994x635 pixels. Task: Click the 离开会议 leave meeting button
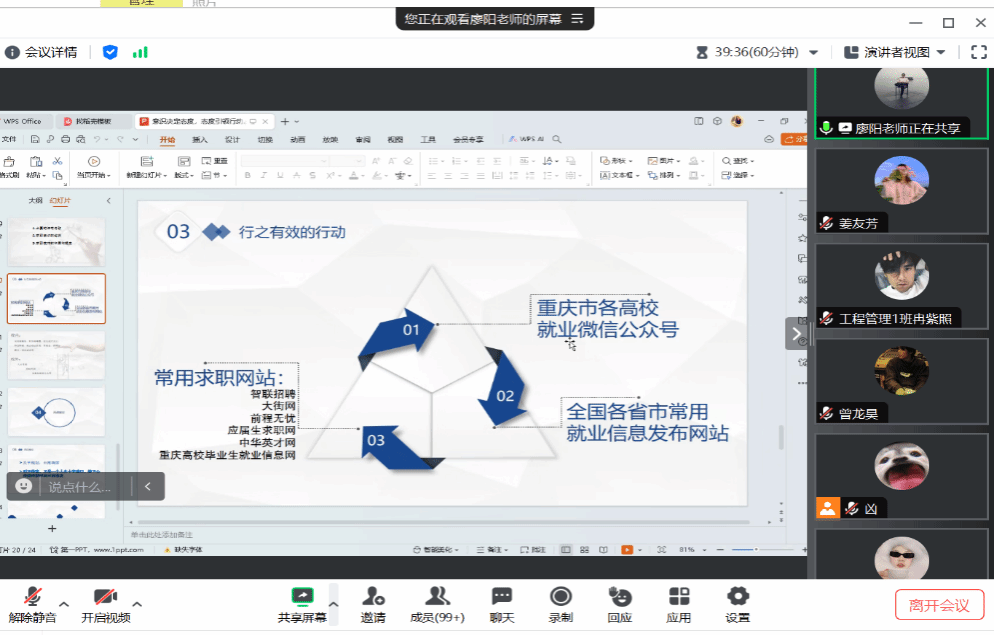[x=939, y=605]
